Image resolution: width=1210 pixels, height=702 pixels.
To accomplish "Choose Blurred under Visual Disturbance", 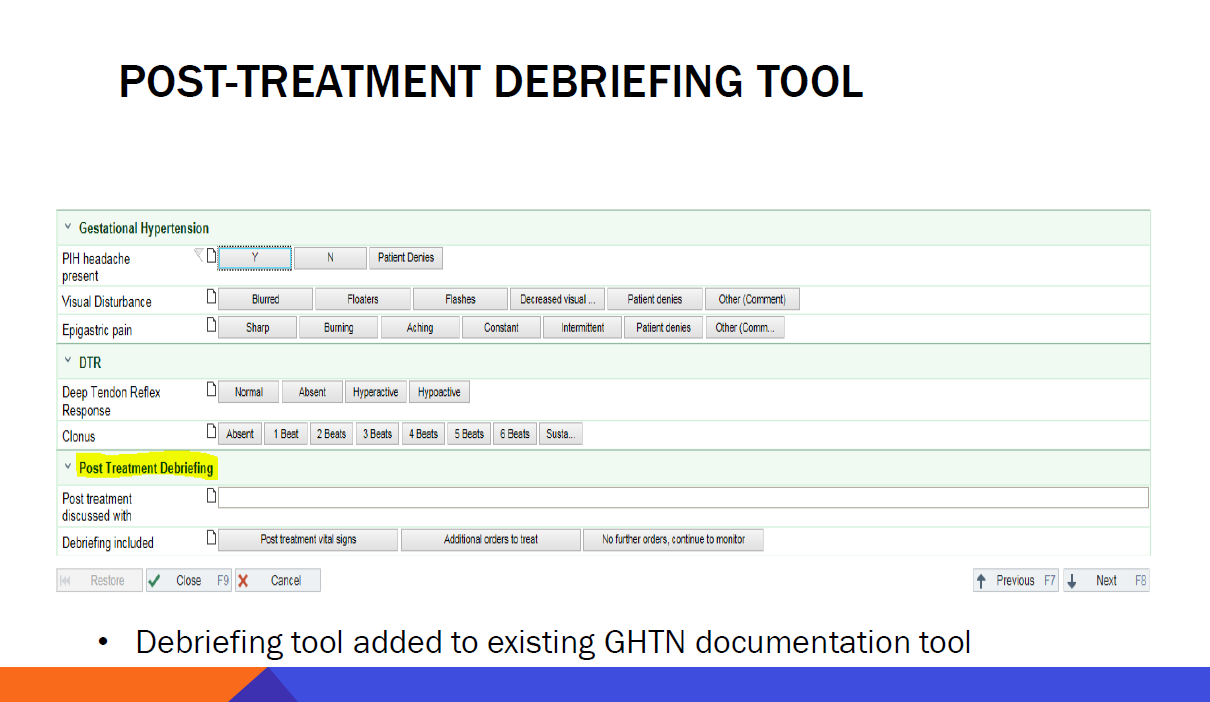I will 265,299.
